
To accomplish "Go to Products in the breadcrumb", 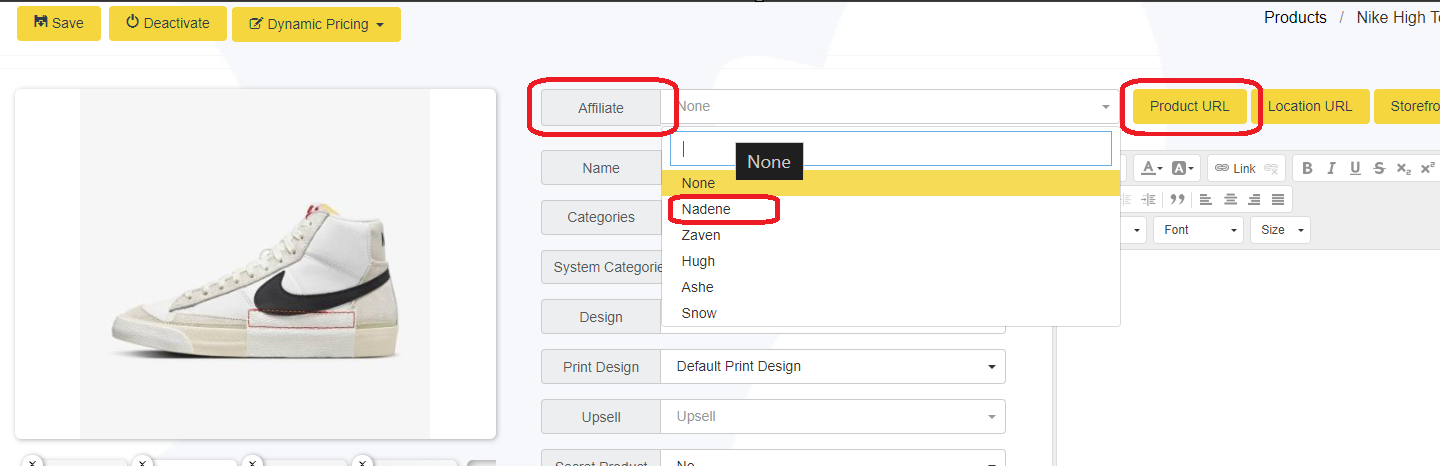I will pyautogui.click(x=1295, y=18).
